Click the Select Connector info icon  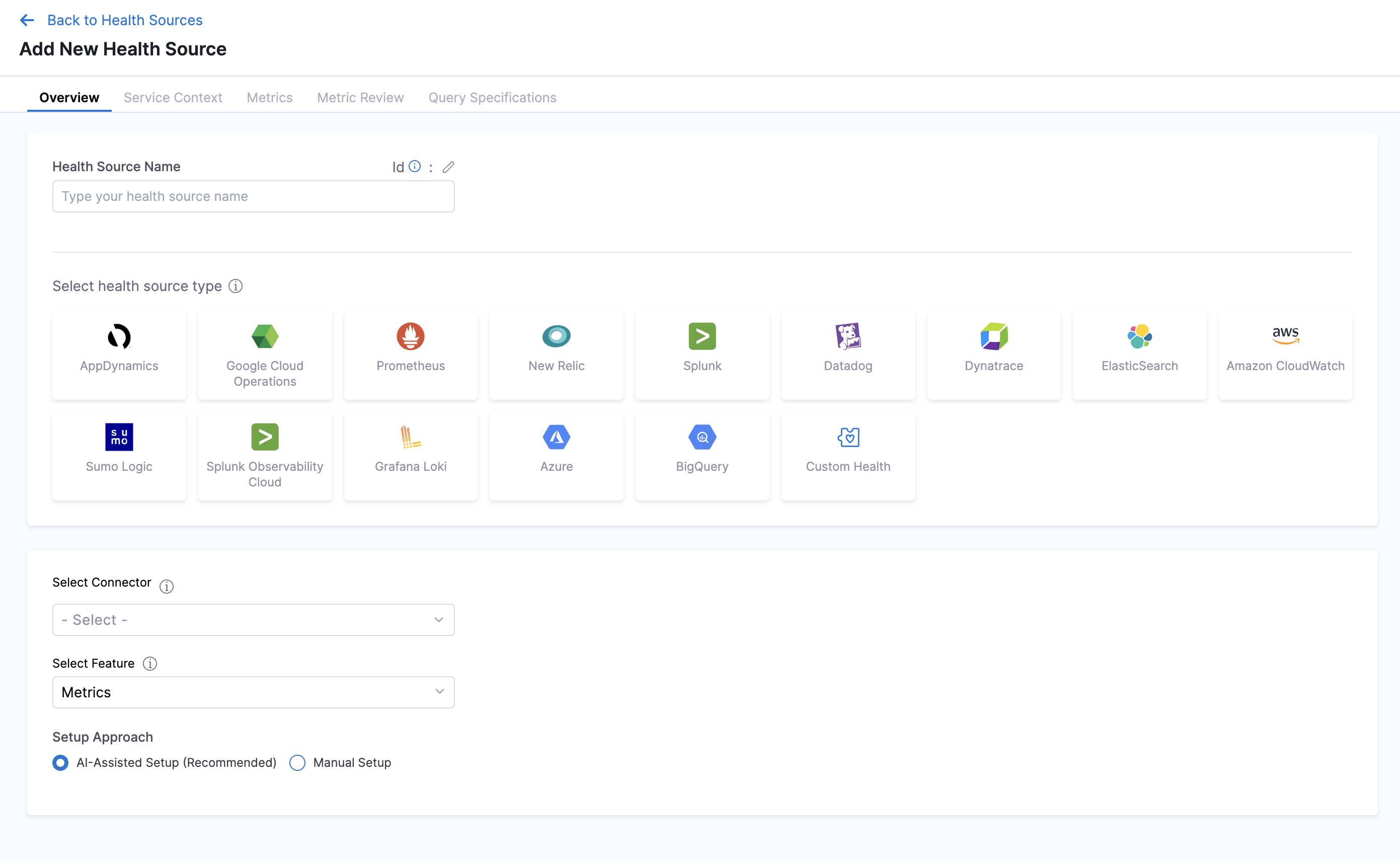click(166, 586)
